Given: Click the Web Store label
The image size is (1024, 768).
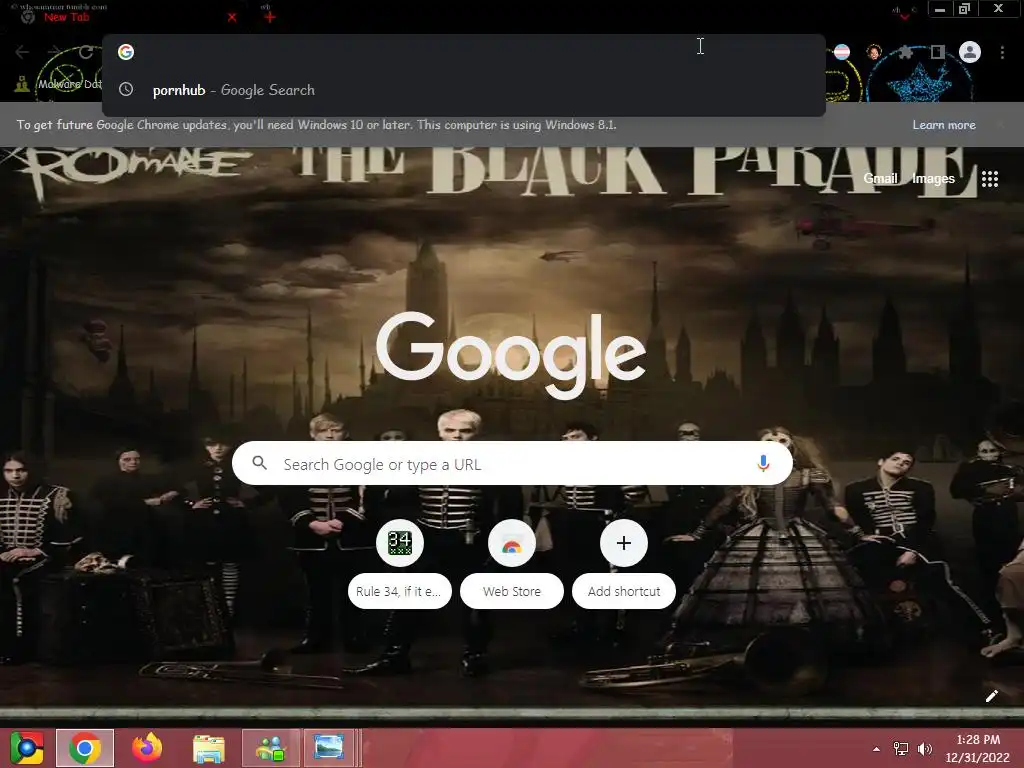Looking at the screenshot, I should [x=512, y=592].
